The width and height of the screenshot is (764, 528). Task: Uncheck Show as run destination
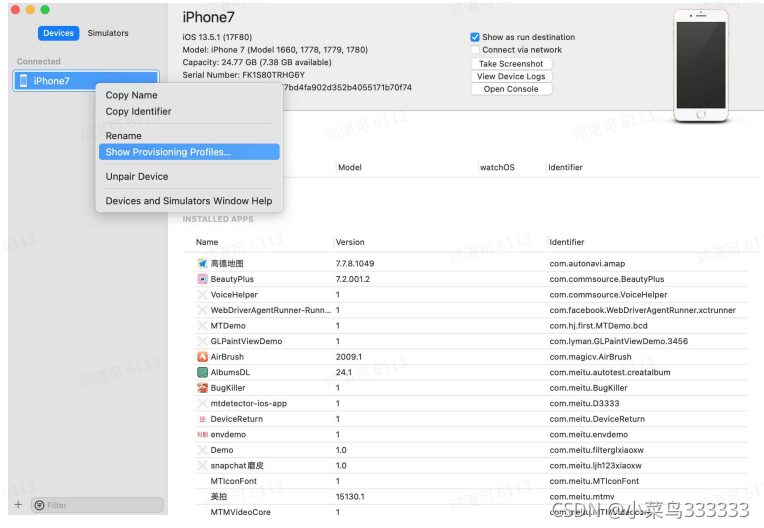click(x=475, y=37)
